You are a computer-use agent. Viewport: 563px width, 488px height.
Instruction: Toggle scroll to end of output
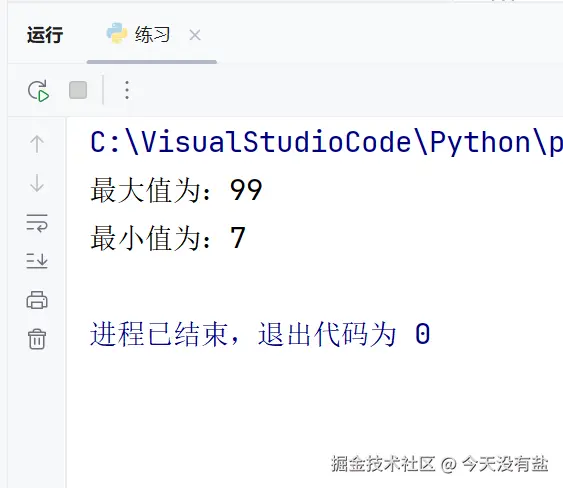37,261
